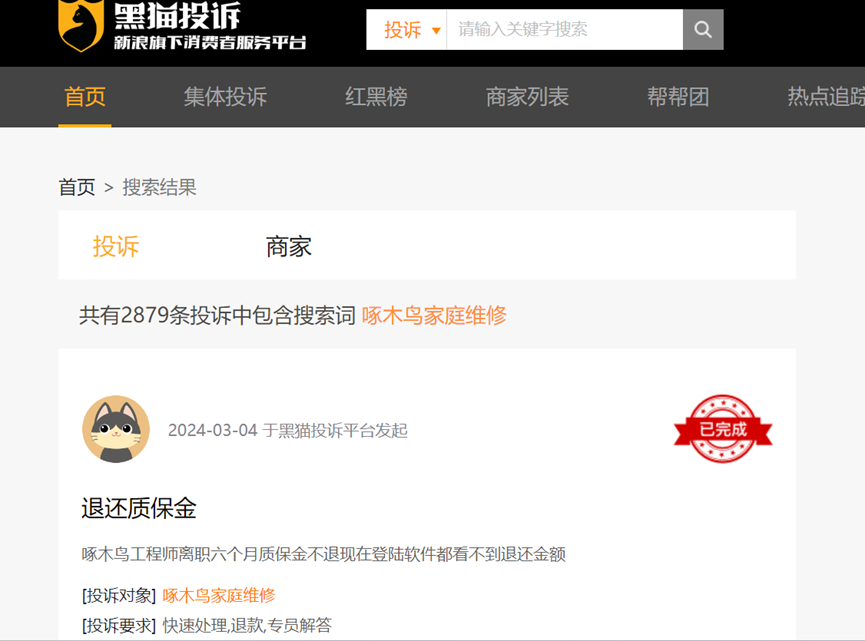The width and height of the screenshot is (865, 641).
Task: Click the Black Cat shield logo
Action: coord(81,25)
